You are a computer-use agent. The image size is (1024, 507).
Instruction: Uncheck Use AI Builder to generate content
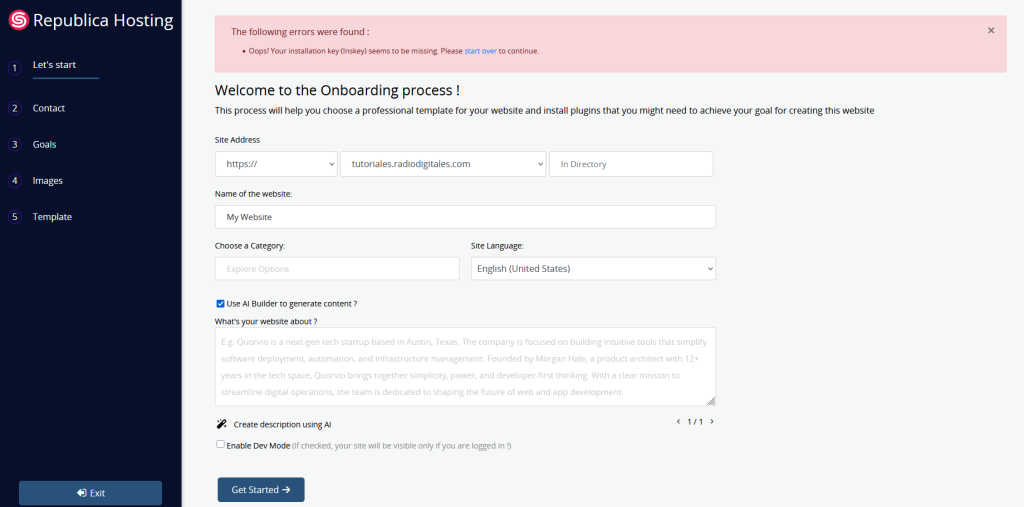(x=221, y=303)
